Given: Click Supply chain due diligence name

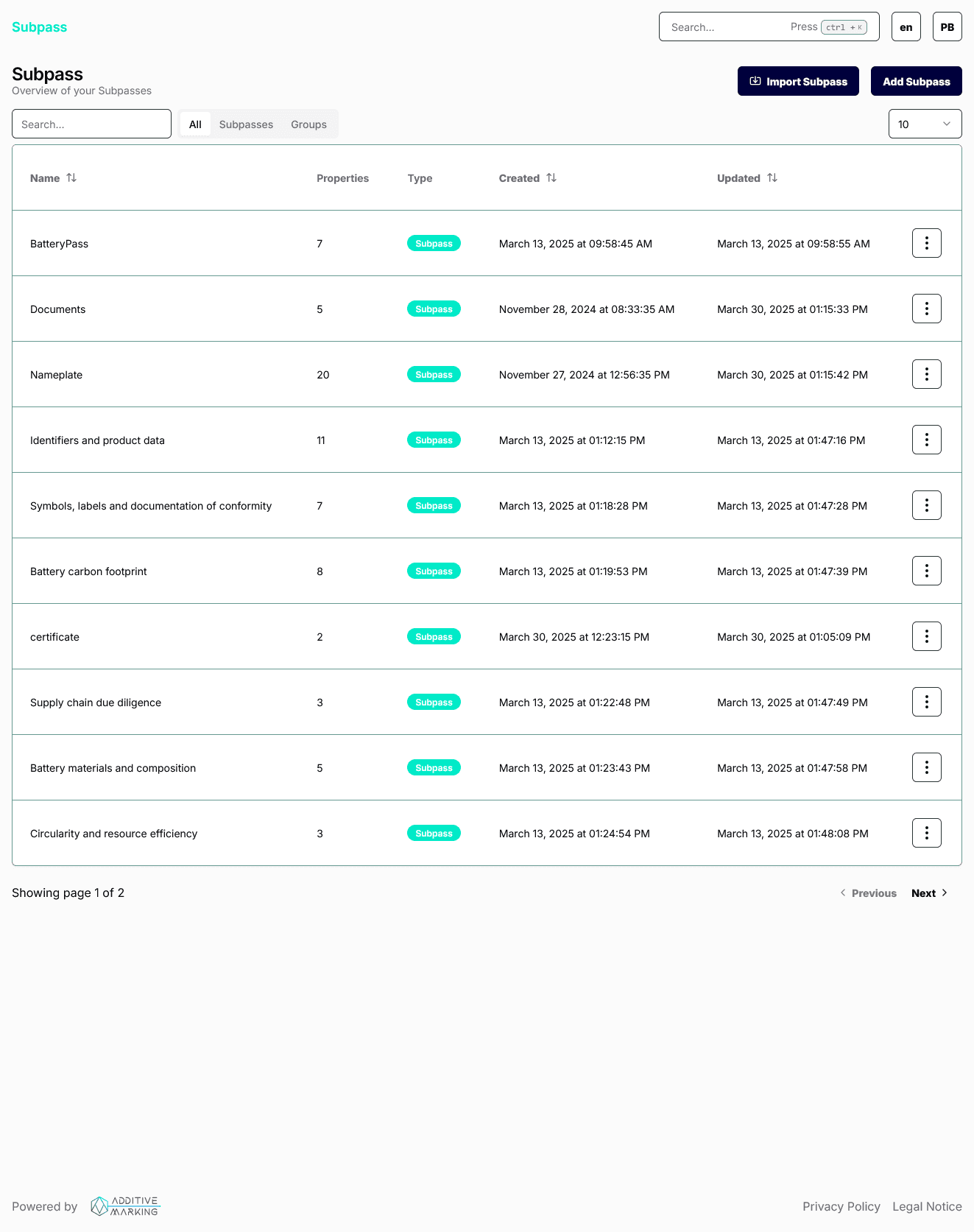Looking at the screenshot, I should click(96, 703).
